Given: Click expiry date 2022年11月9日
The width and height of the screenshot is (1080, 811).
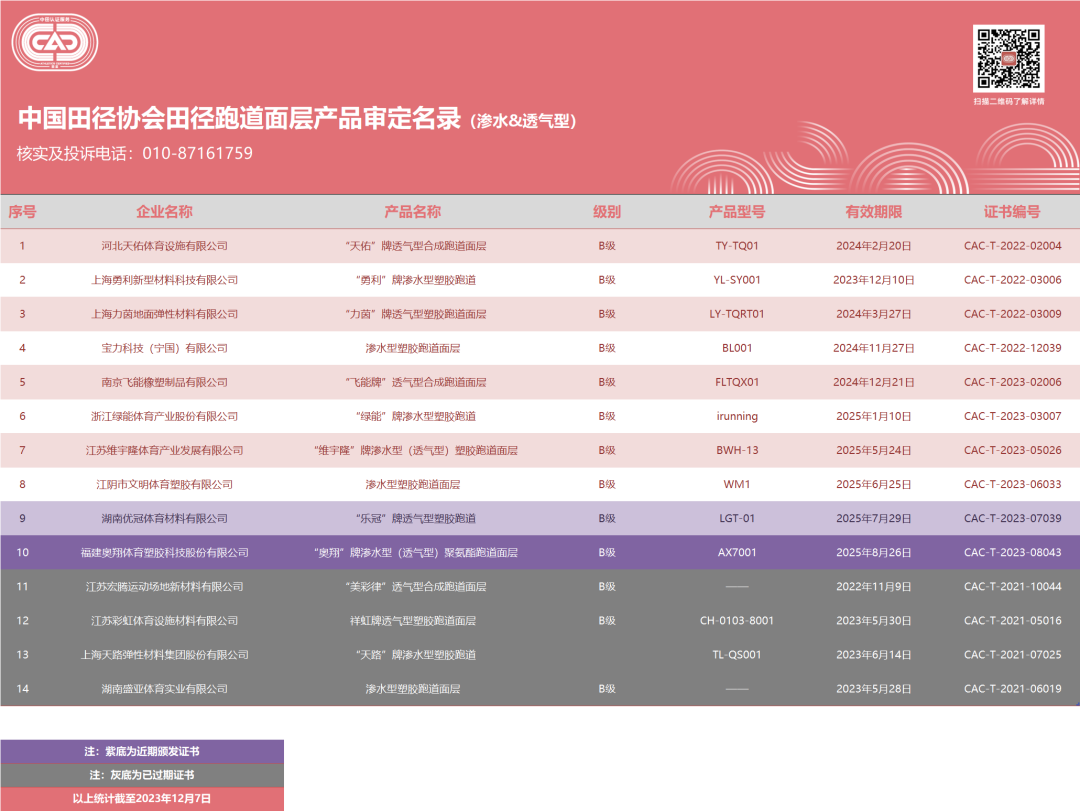Looking at the screenshot, I should tap(873, 587).
